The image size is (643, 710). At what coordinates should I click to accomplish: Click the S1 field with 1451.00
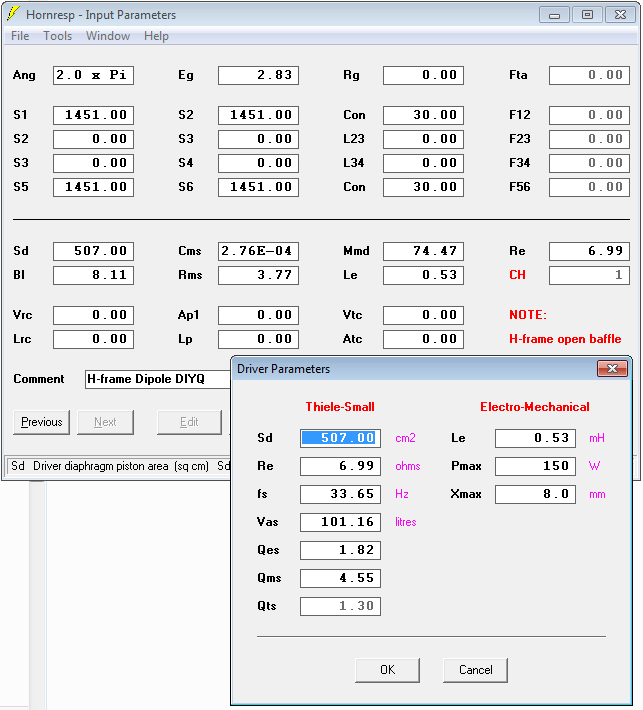tap(93, 115)
